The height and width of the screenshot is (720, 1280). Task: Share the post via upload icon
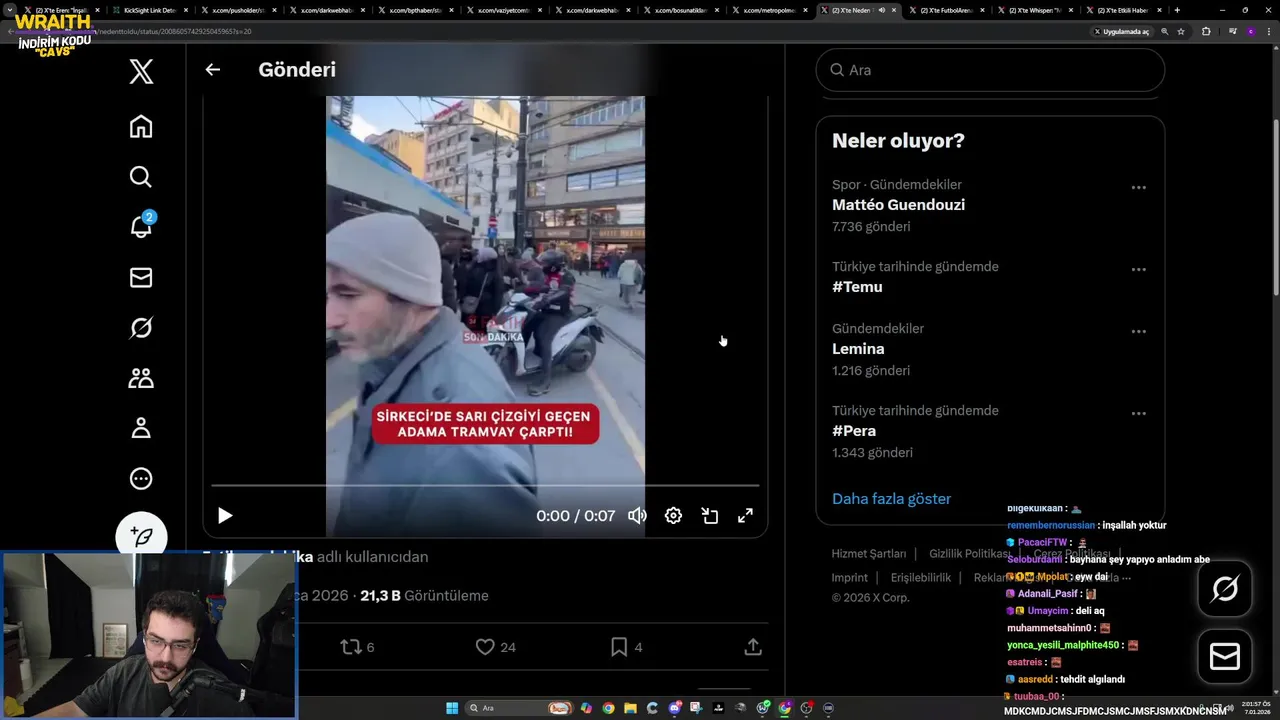click(x=753, y=647)
